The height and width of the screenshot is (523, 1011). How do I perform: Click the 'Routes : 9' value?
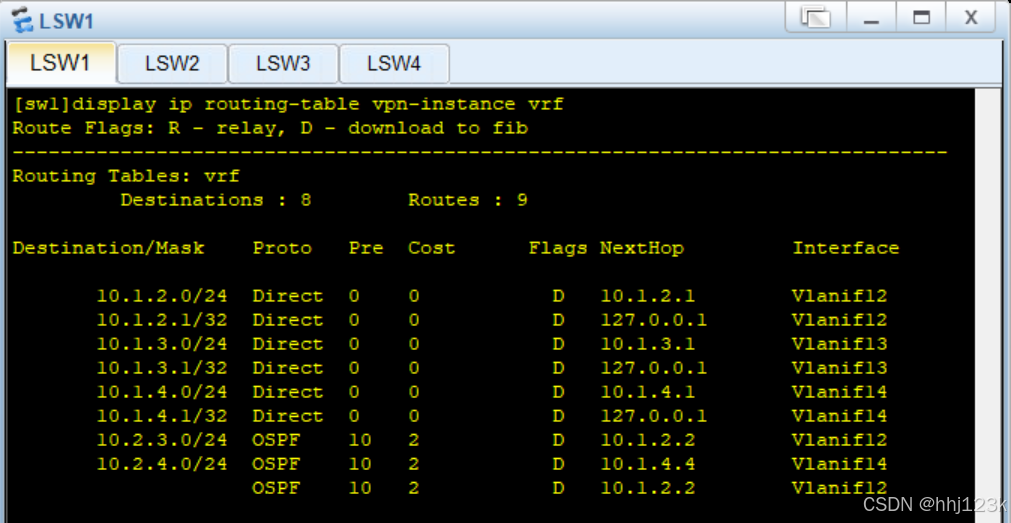tap(468, 200)
